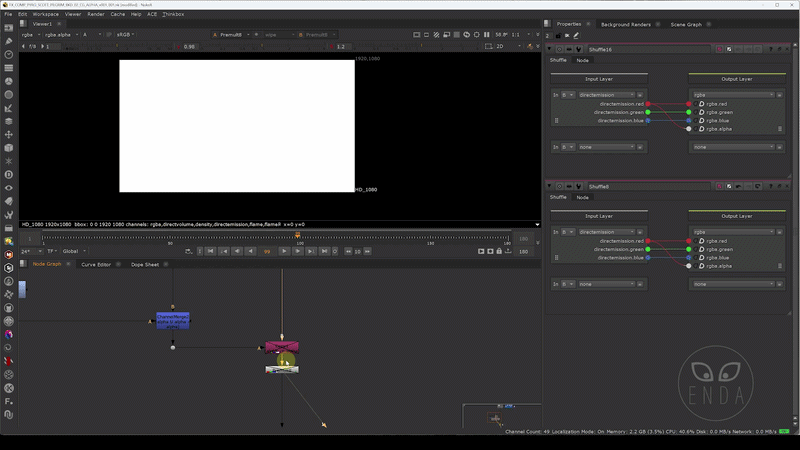Open the Particles nodes toolbar icon
This screenshot has width=800, height=450.
click(9, 161)
